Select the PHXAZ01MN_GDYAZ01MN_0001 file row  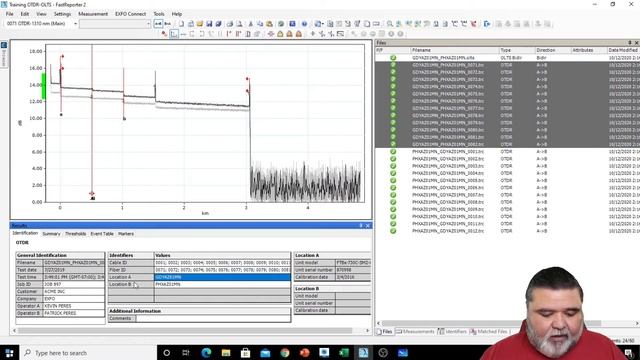click(507, 151)
